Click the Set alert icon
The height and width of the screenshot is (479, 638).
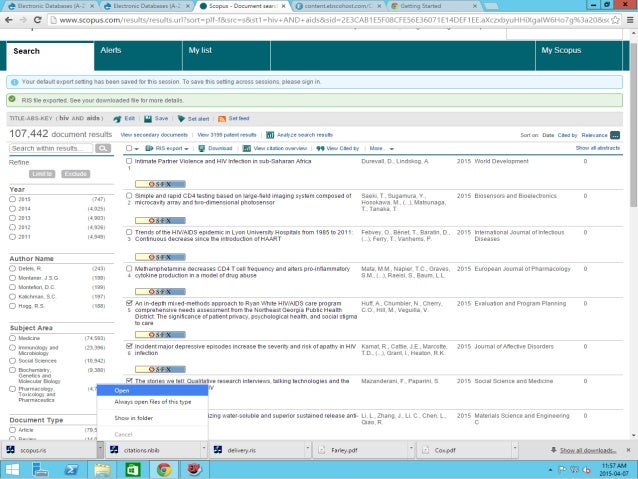pos(181,119)
